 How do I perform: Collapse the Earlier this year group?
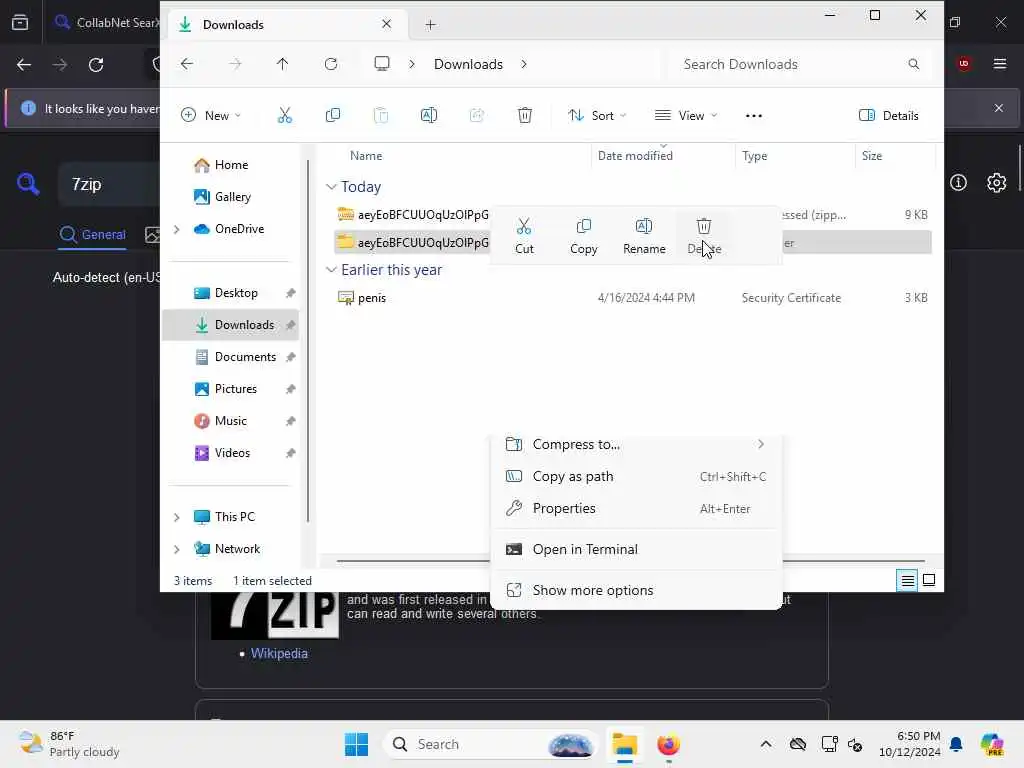coord(331,270)
